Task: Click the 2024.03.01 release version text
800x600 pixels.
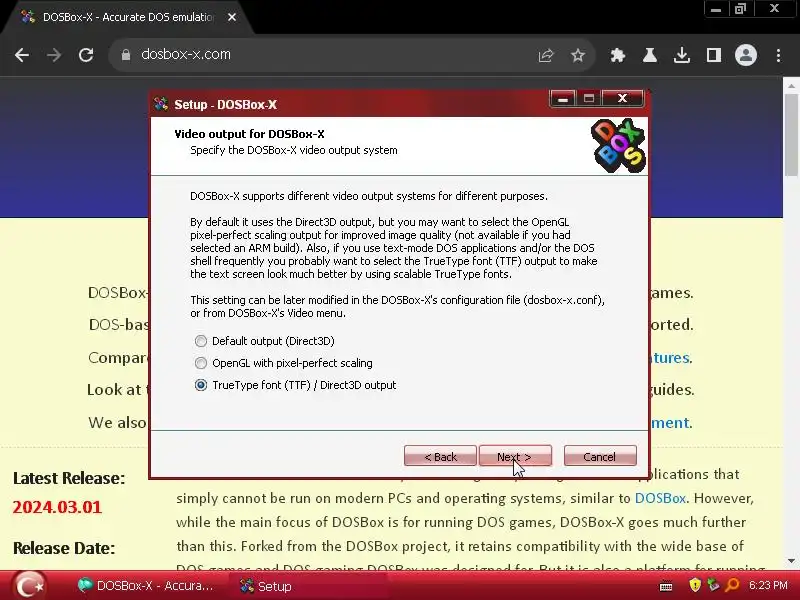Action: (x=57, y=507)
